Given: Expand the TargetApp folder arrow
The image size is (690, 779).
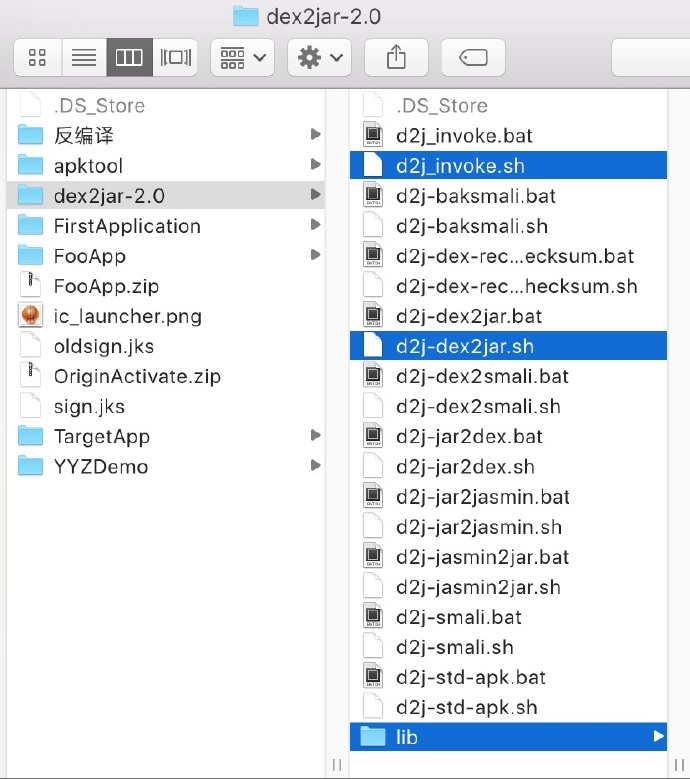Looking at the screenshot, I should [x=315, y=435].
